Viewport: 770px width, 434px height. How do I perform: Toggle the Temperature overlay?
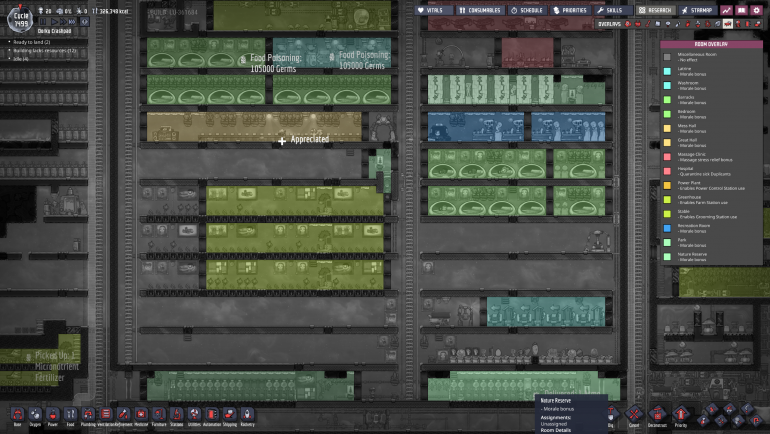[648, 24]
